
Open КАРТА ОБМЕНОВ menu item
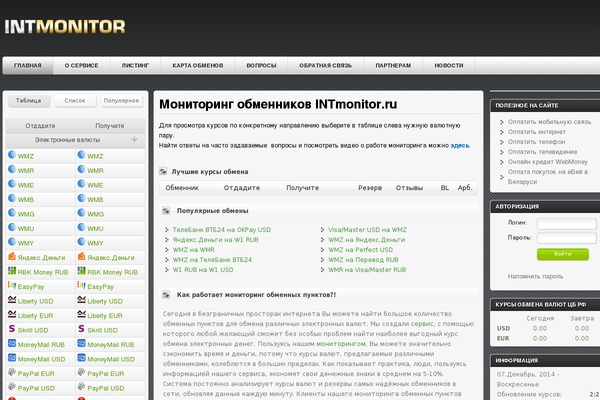coord(198,65)
